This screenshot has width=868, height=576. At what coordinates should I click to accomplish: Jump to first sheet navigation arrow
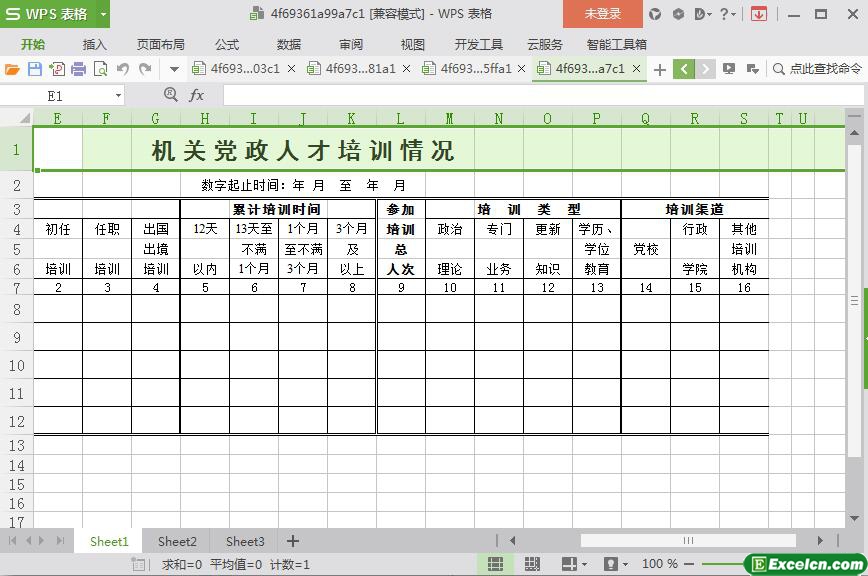(13, 541)
